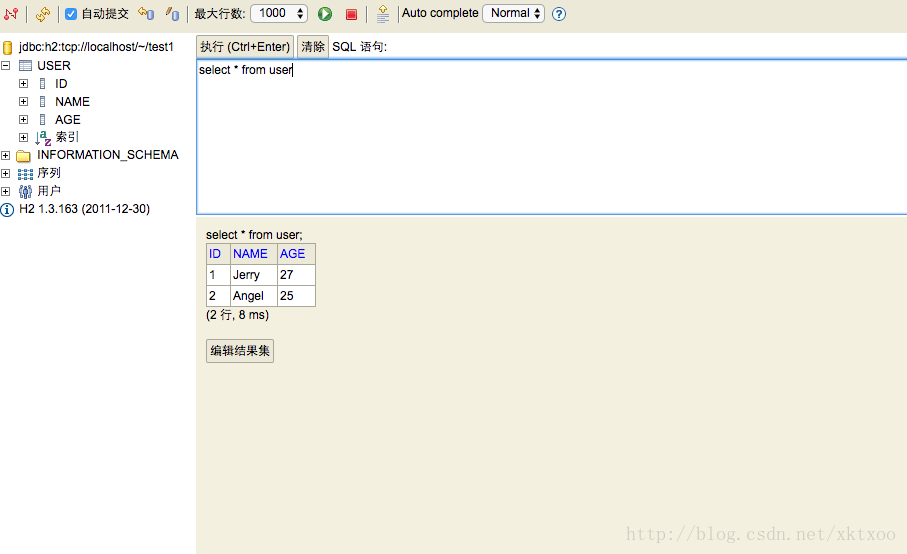Expand the AGE column node

(24, 120)
